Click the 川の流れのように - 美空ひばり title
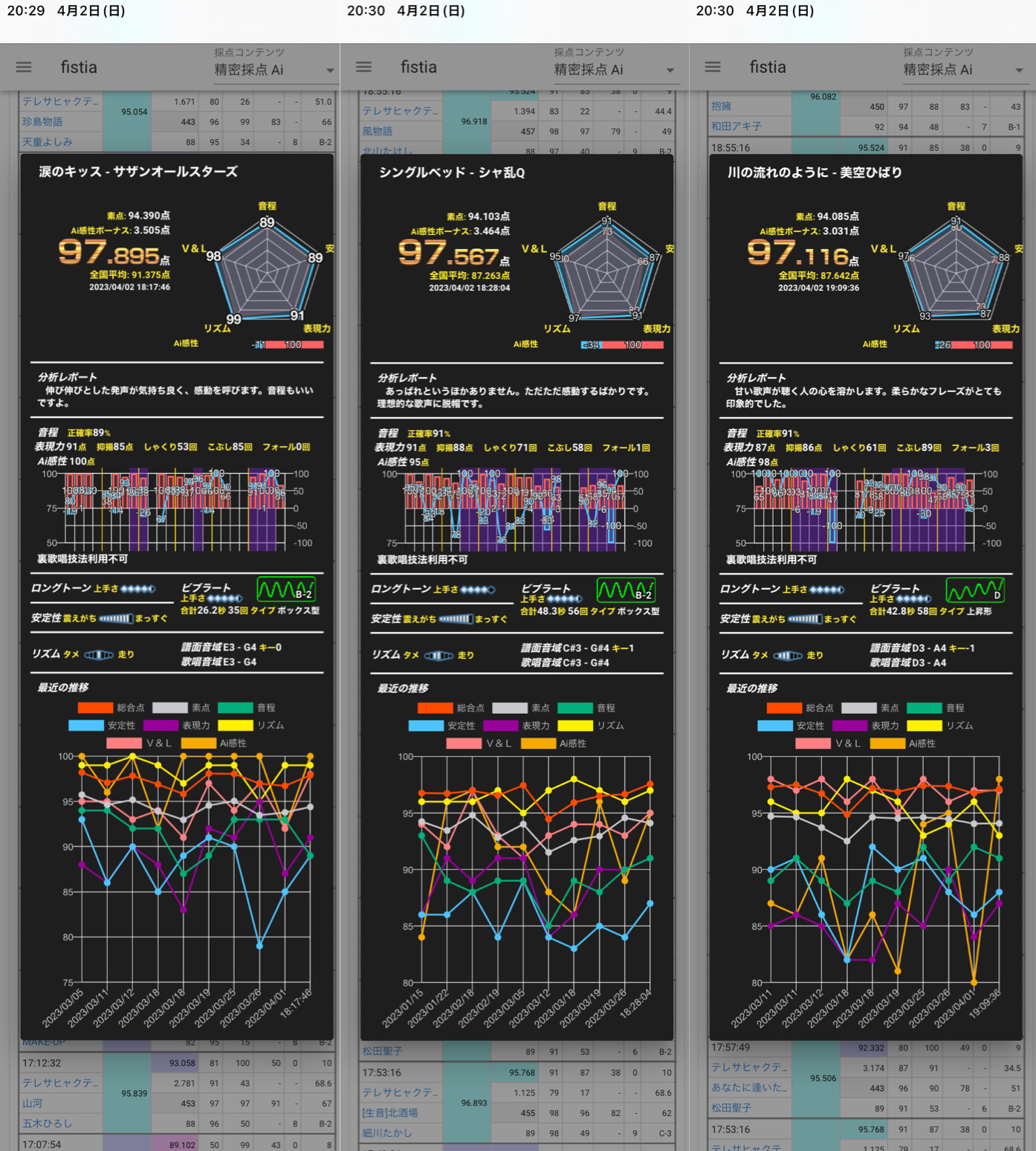 [815, 173]
